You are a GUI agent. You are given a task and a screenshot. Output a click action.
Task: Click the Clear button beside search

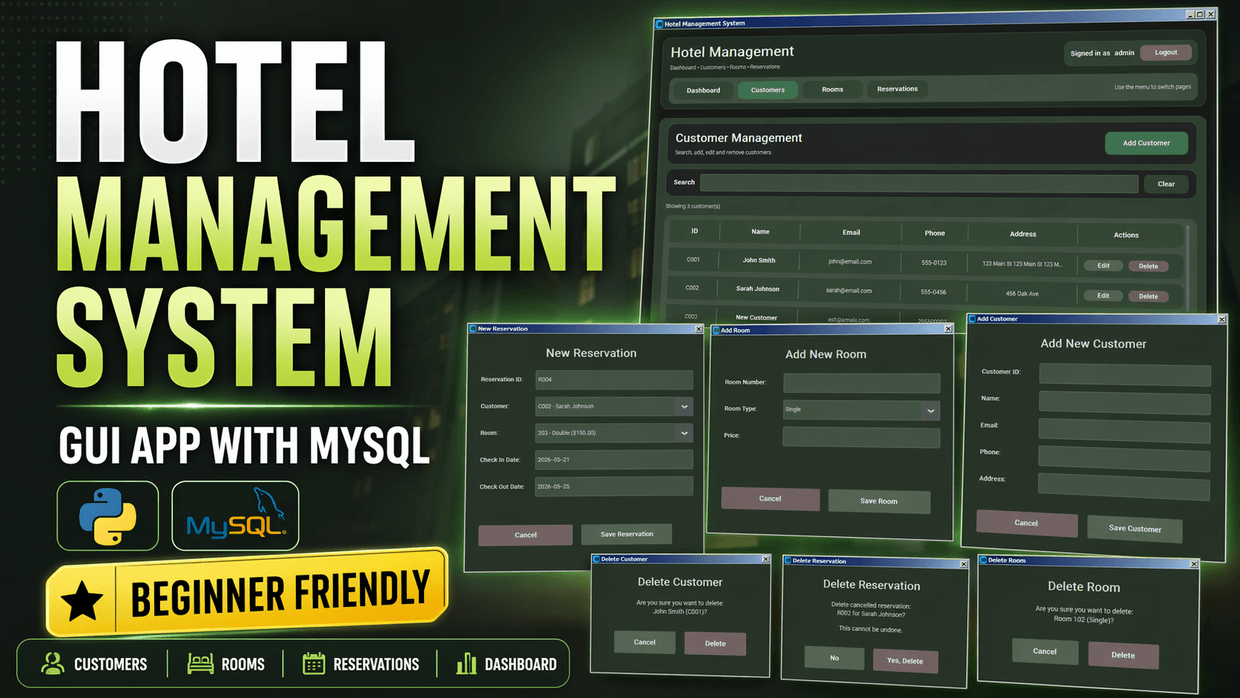click(x=1166, y=184)
